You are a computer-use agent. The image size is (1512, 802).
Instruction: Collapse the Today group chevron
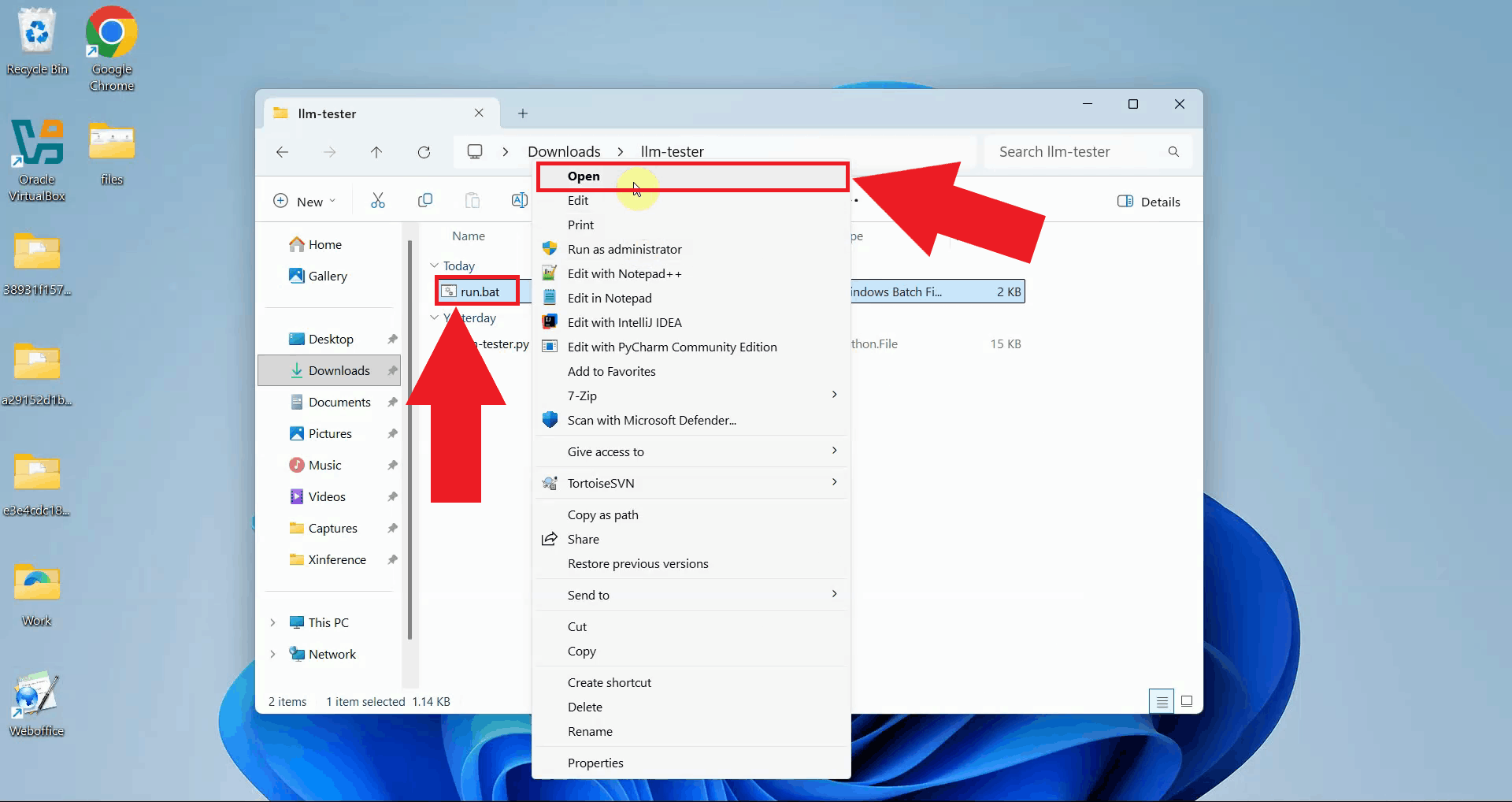pyautogui.click(x=435, y=265)
